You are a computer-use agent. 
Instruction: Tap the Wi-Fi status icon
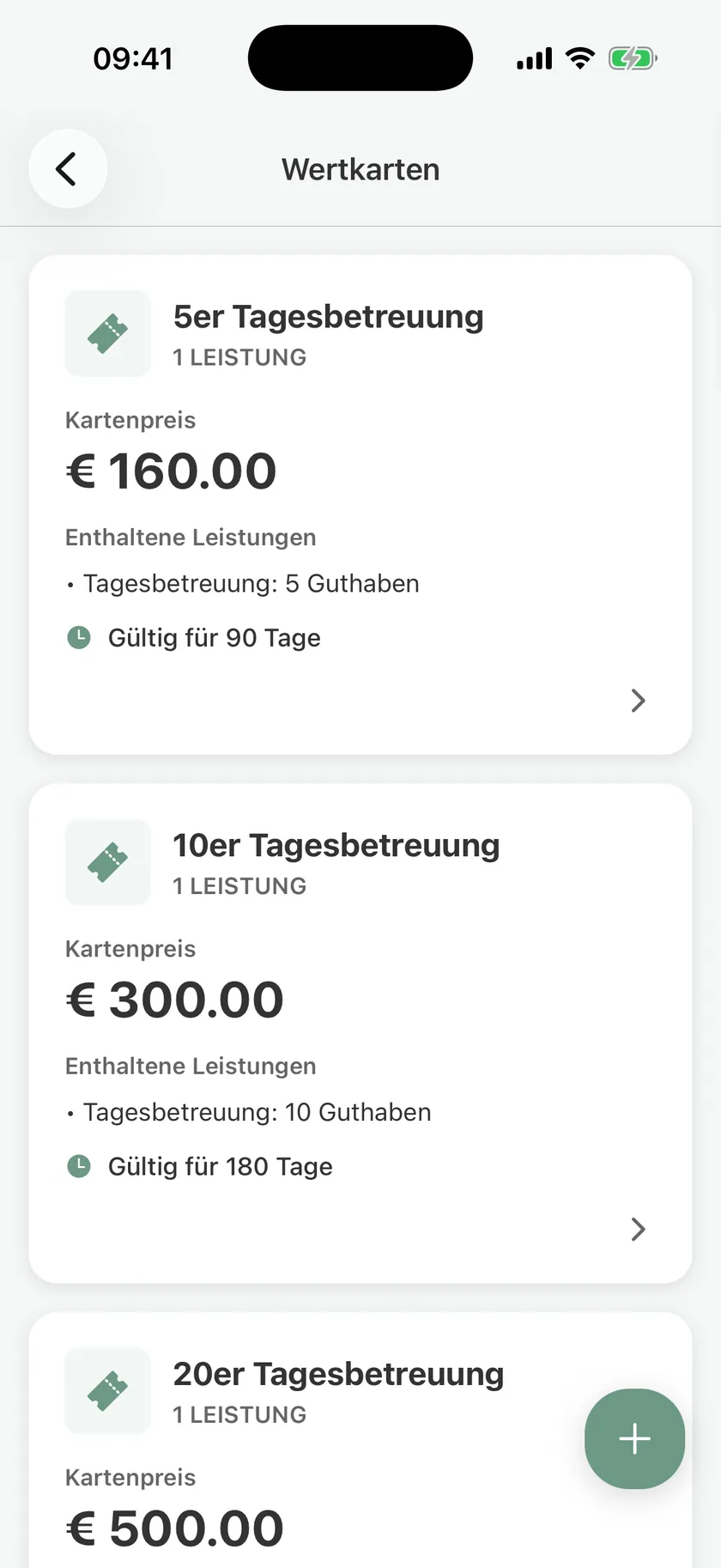tap(580, 58)
